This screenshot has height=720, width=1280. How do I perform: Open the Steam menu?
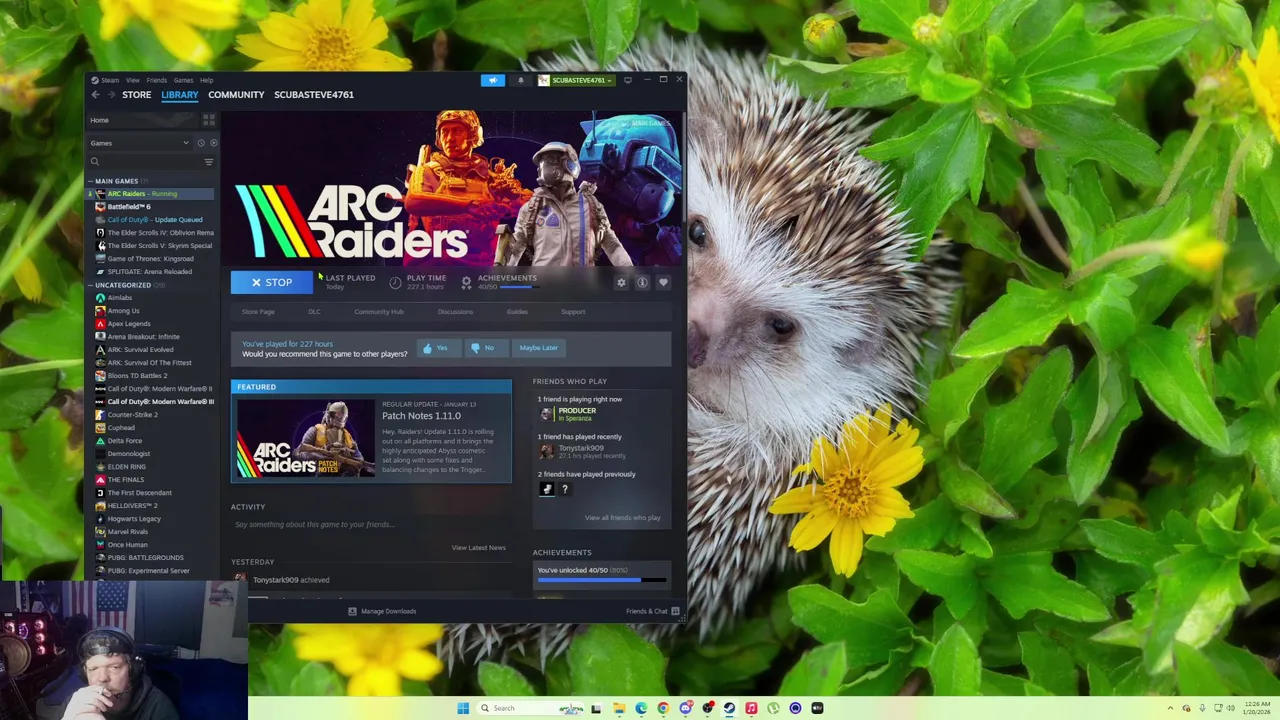[x=106, y=80]
